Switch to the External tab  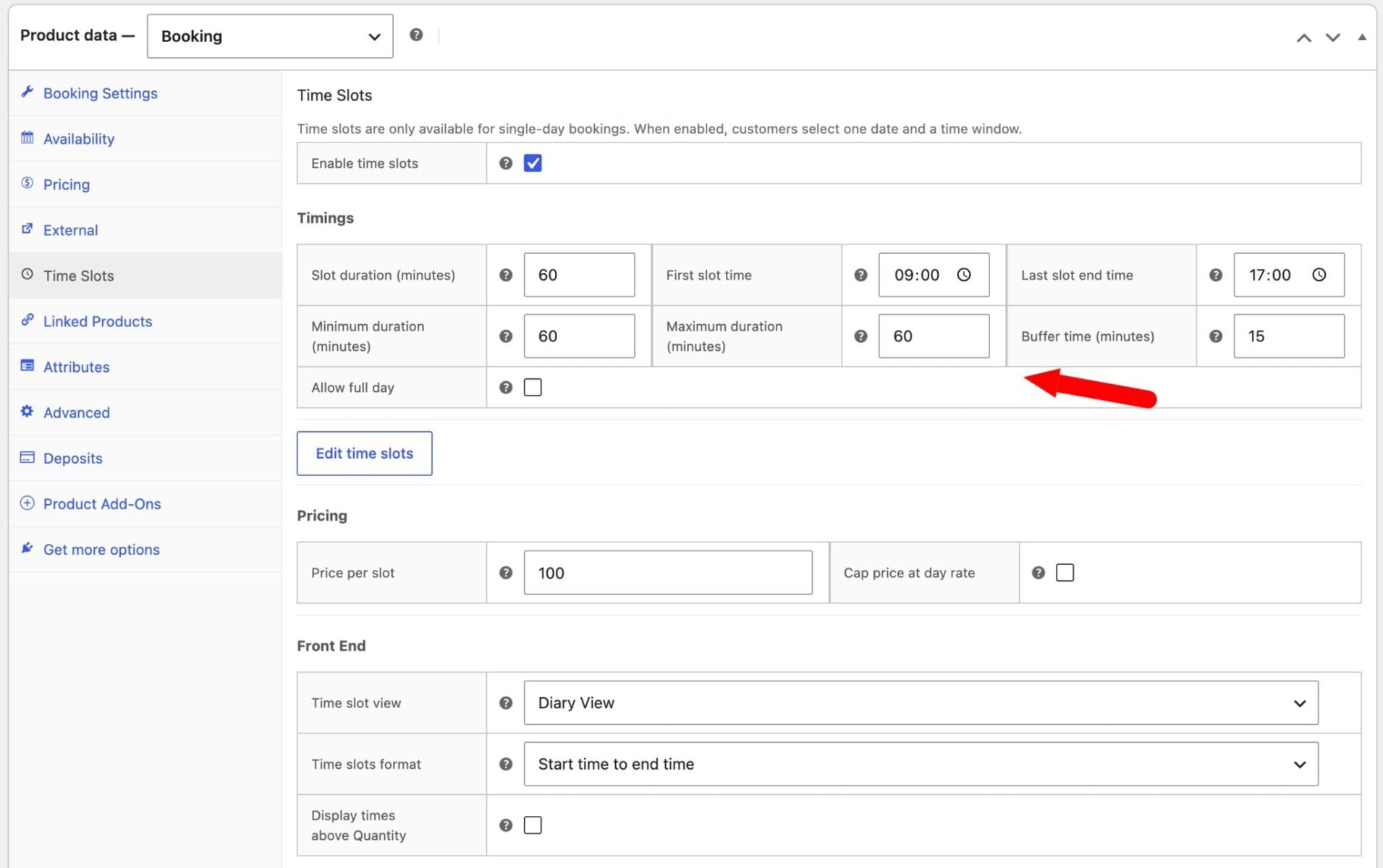pyautogui.click(x=145, y=230)
